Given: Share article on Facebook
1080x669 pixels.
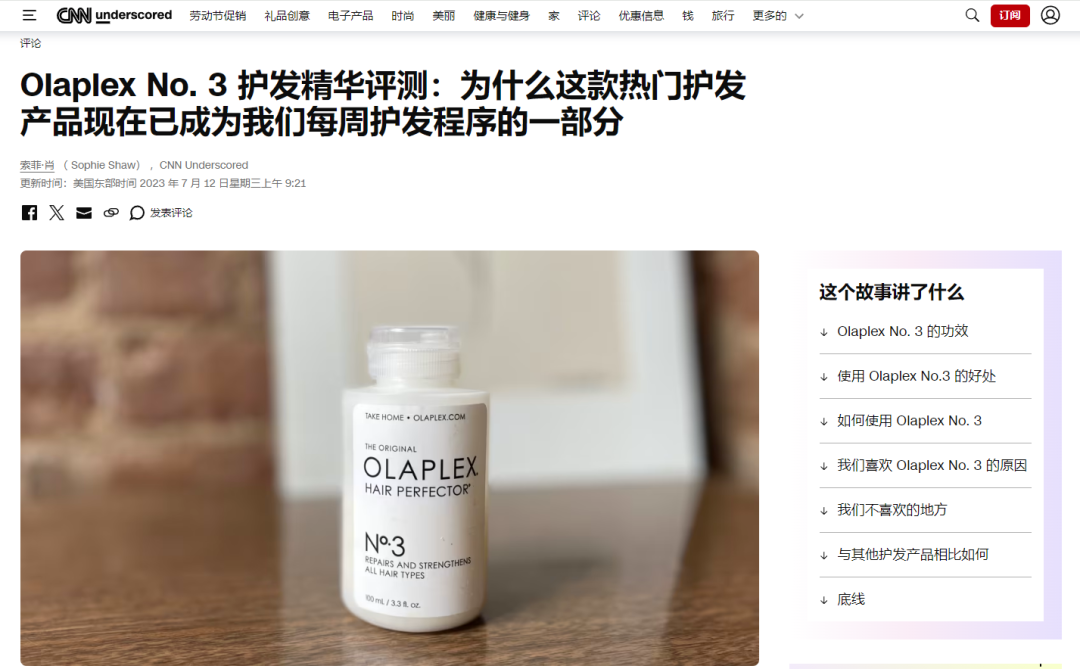Looking at the screenshot, I should click(x=29, y=213).
